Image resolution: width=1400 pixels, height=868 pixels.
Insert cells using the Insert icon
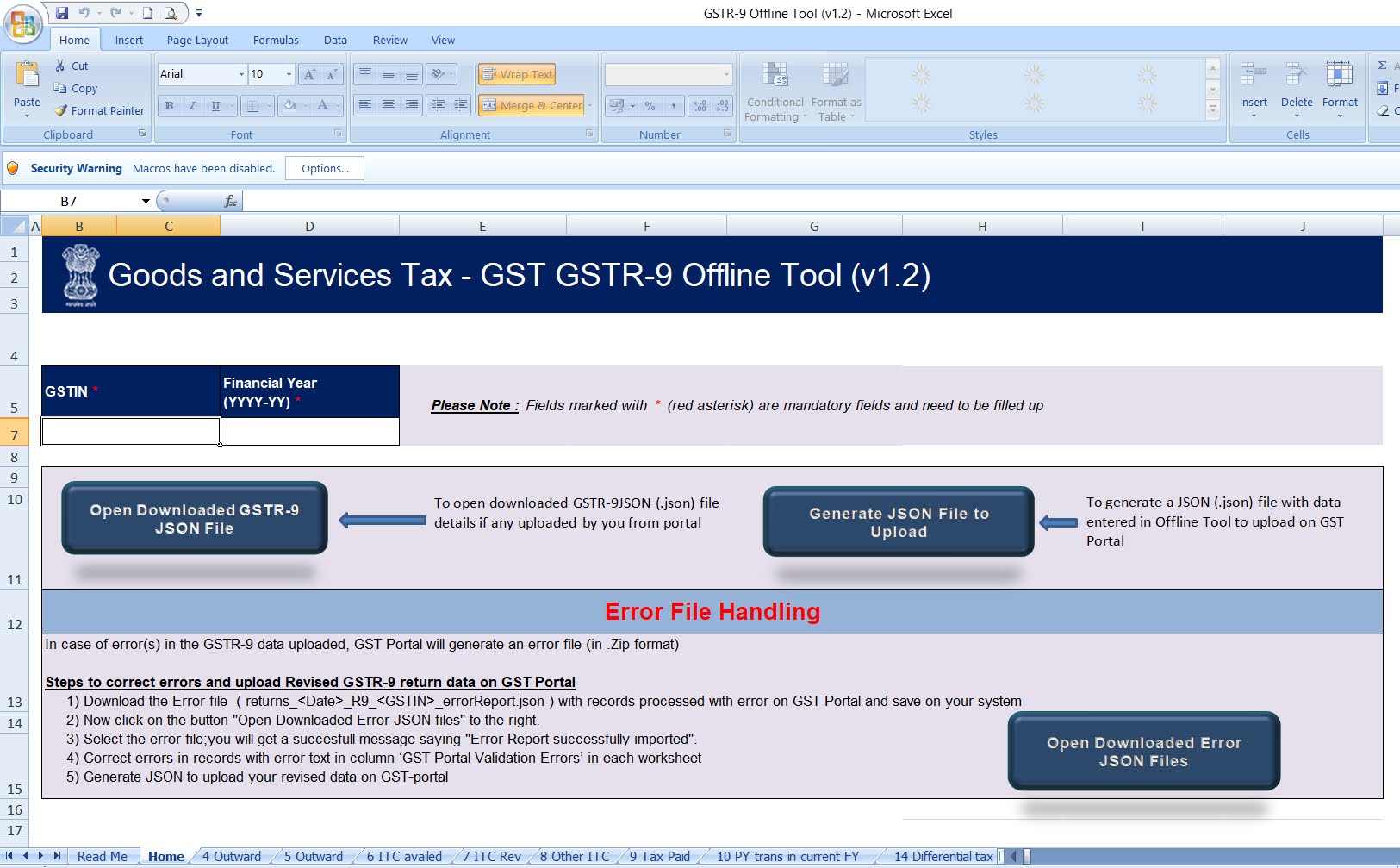[1253, 76]
